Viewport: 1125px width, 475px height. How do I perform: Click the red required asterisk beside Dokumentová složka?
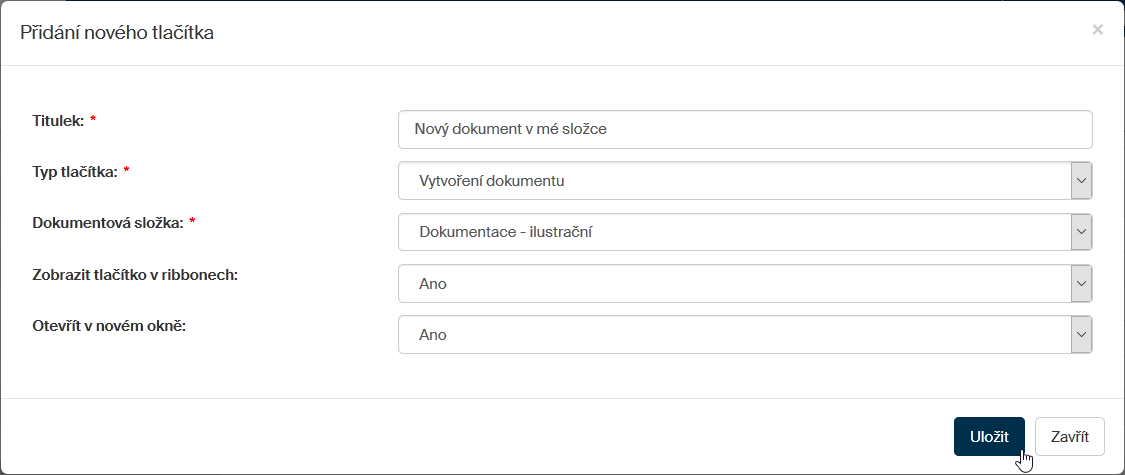tap(192, 223)
